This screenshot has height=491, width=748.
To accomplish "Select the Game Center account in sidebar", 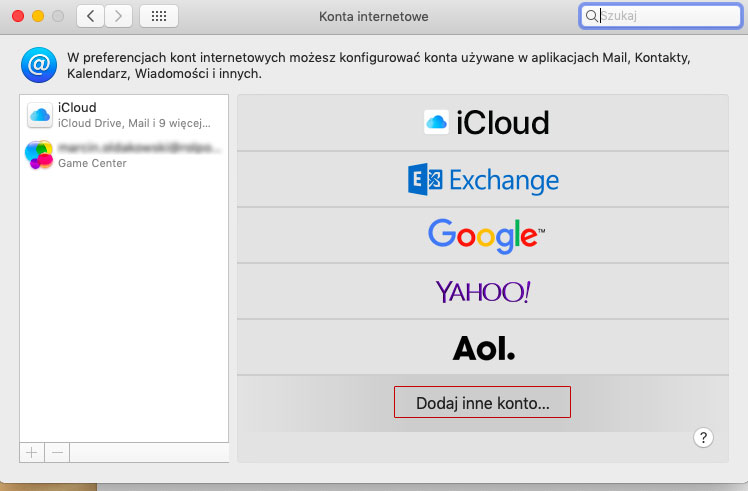I will (x=124, y=155).
